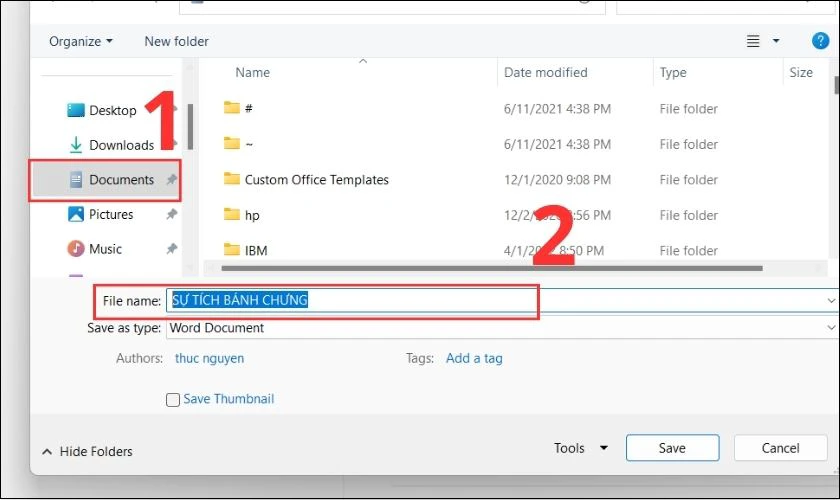
Task: Click the Cancel button
Action: [x=781, y=448]
